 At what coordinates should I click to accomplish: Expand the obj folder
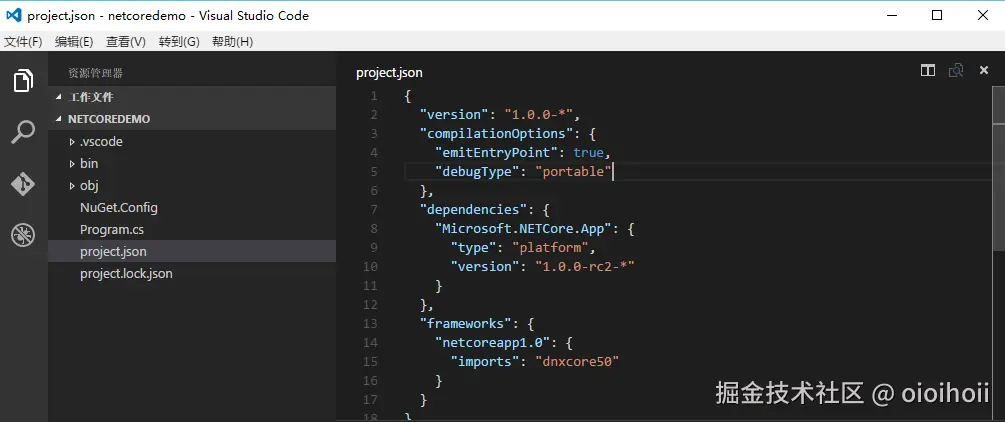[x=72, y=186]
